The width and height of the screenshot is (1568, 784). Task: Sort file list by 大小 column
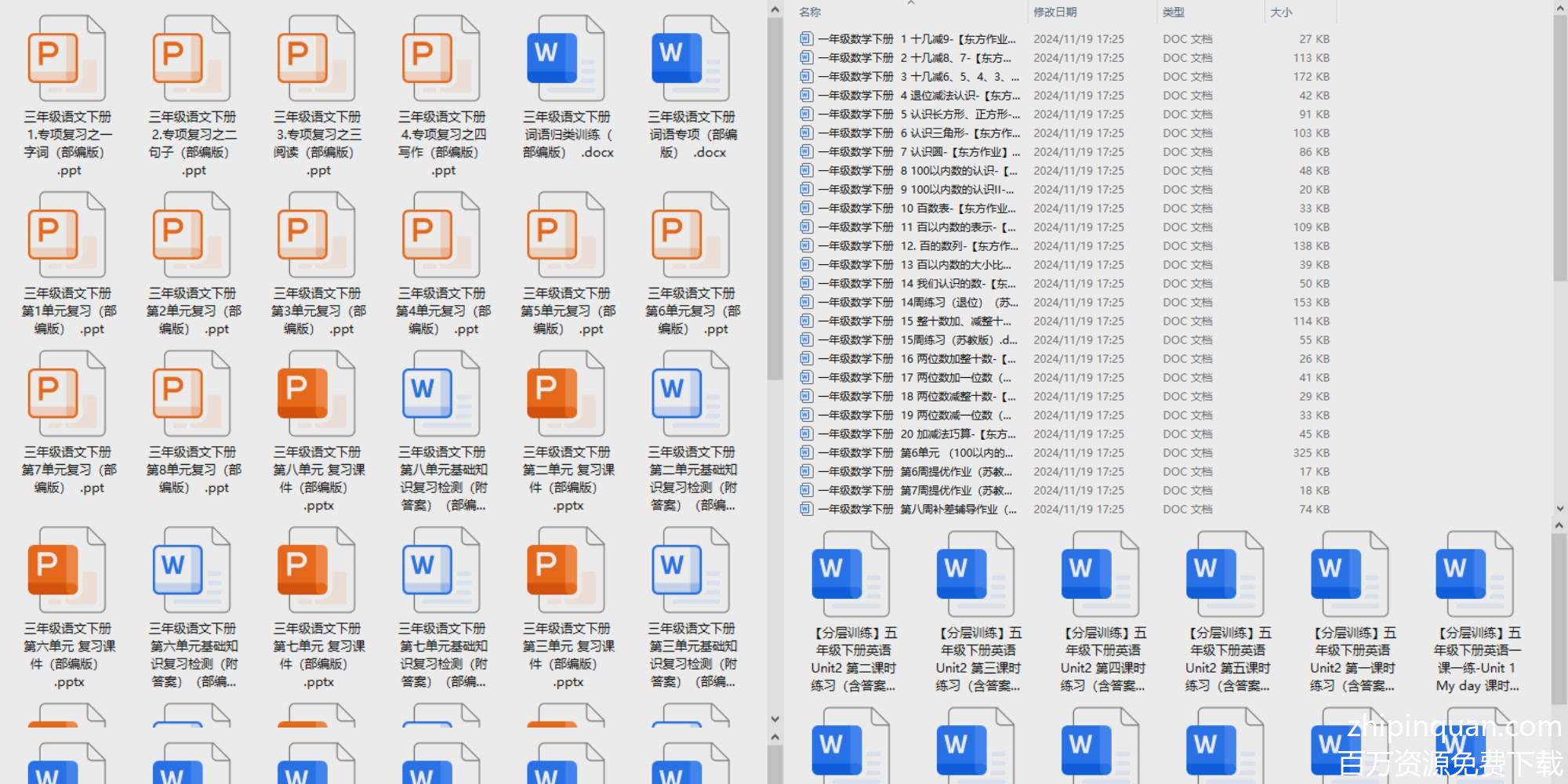tap(1281, 12)
